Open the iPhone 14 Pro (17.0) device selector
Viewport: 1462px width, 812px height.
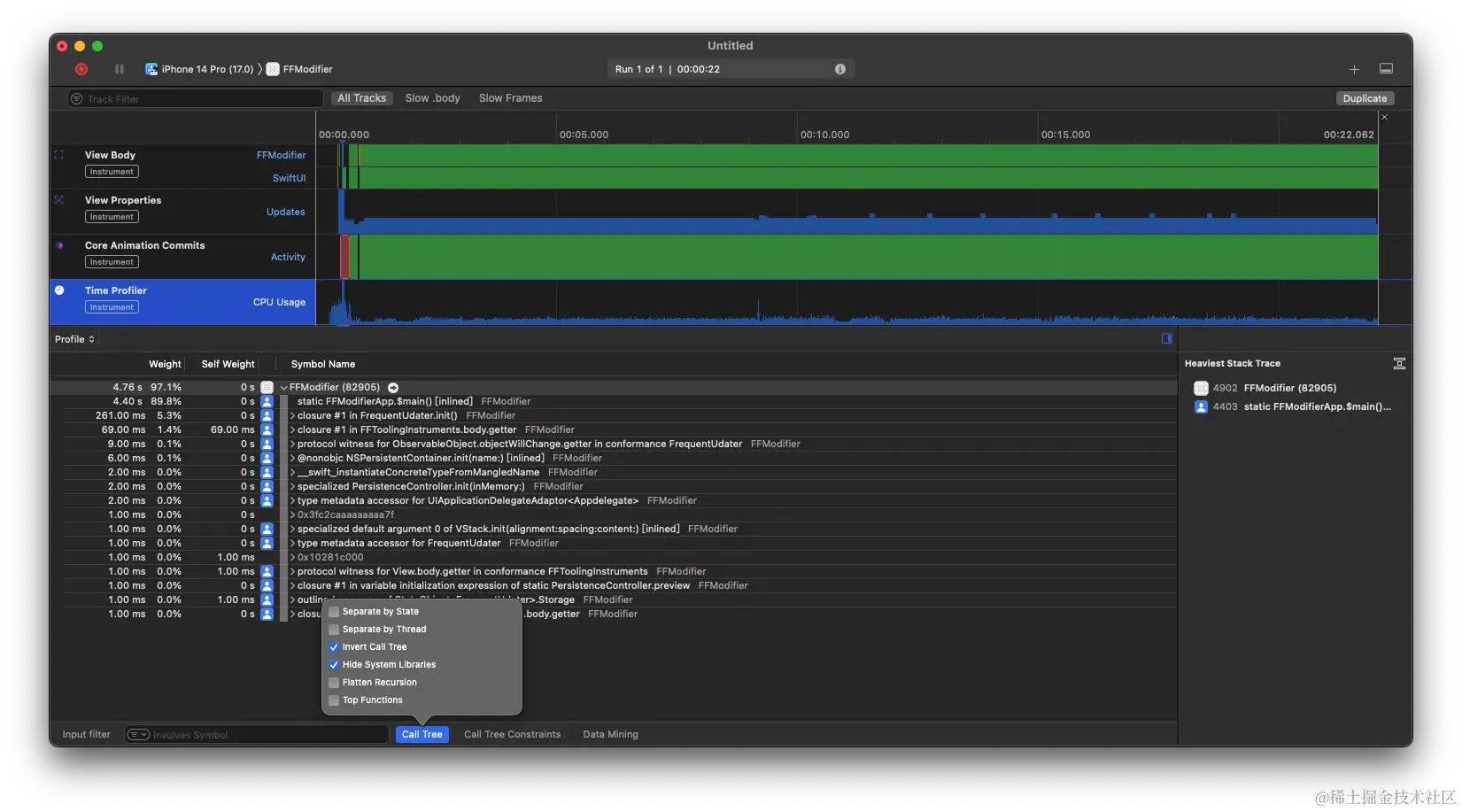[x=199, y=69]
